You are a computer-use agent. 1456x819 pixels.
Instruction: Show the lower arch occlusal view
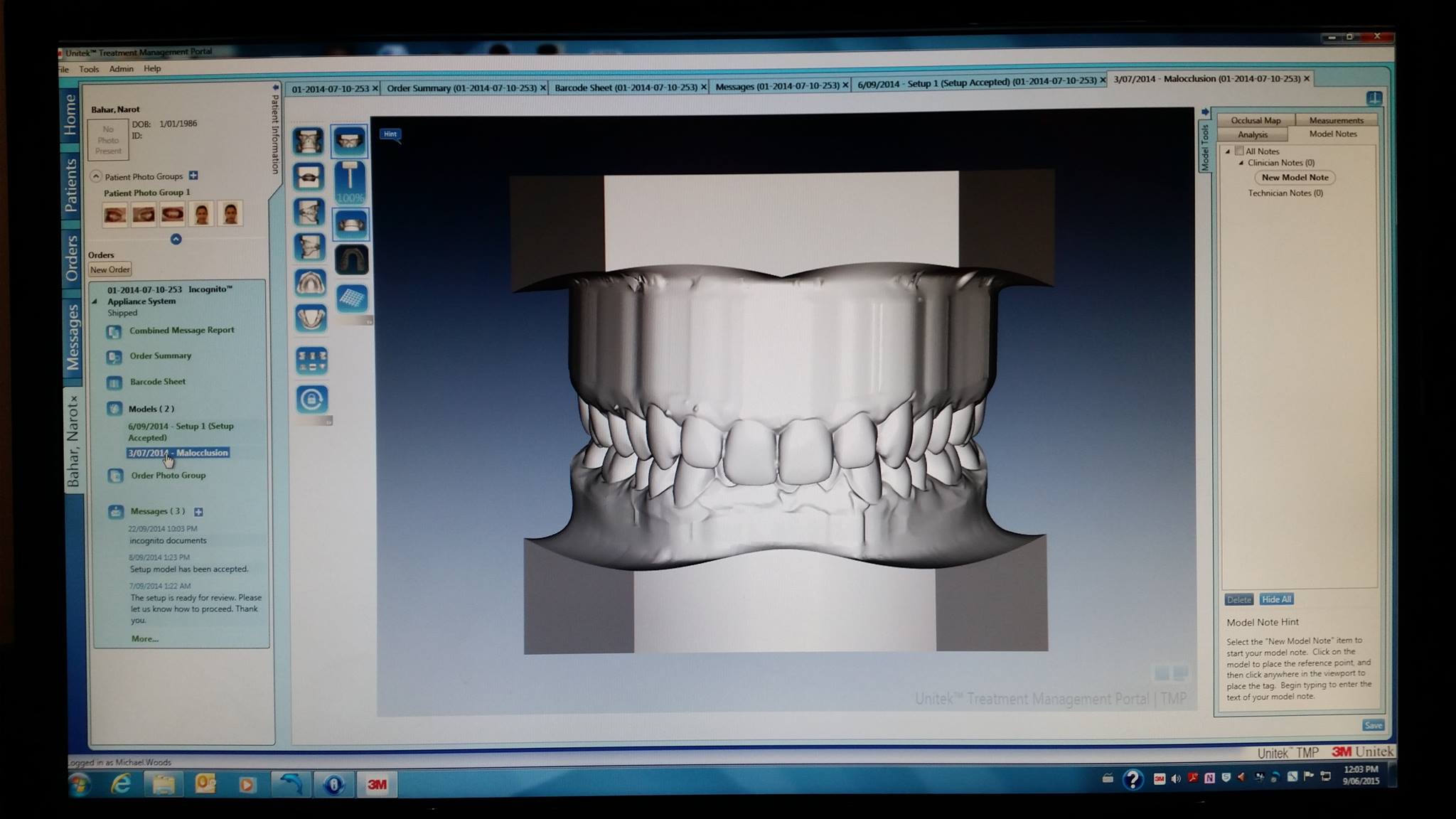click(311, 318)
